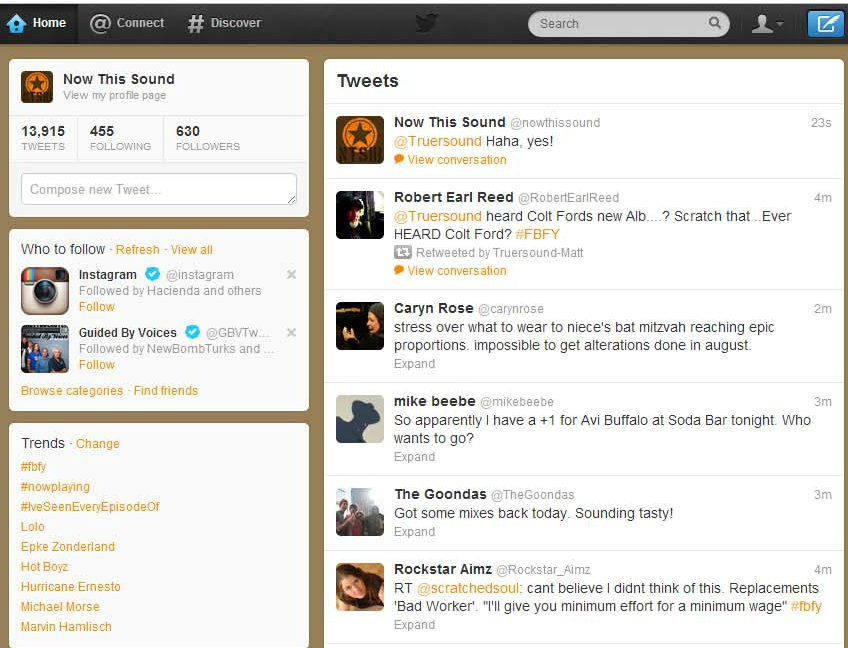
Task: Open the Discover tab
Action: (x=224, y=23)
